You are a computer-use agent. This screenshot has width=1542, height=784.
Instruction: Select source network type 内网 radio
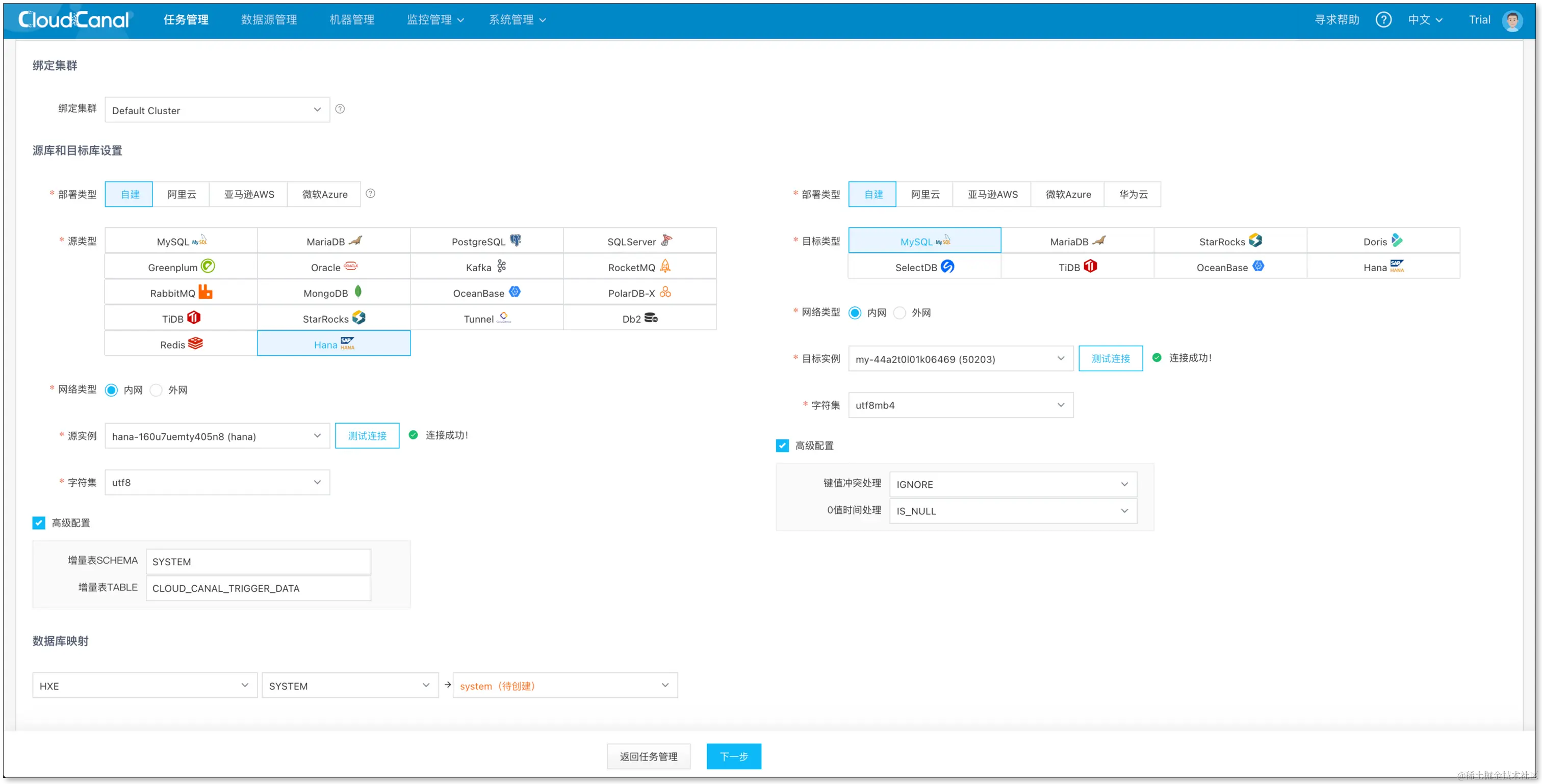[111, 390]
